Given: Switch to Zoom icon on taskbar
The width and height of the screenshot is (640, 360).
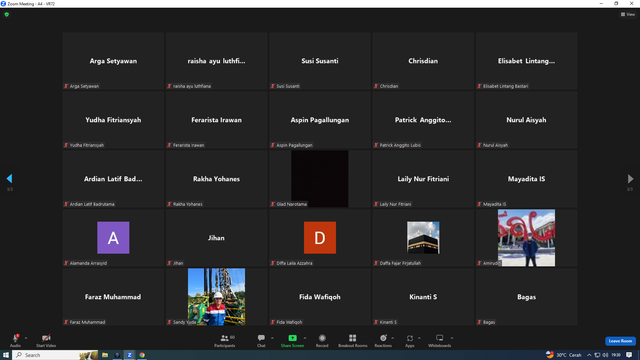Looking at the screenshot, I should [x=129, y=355].
